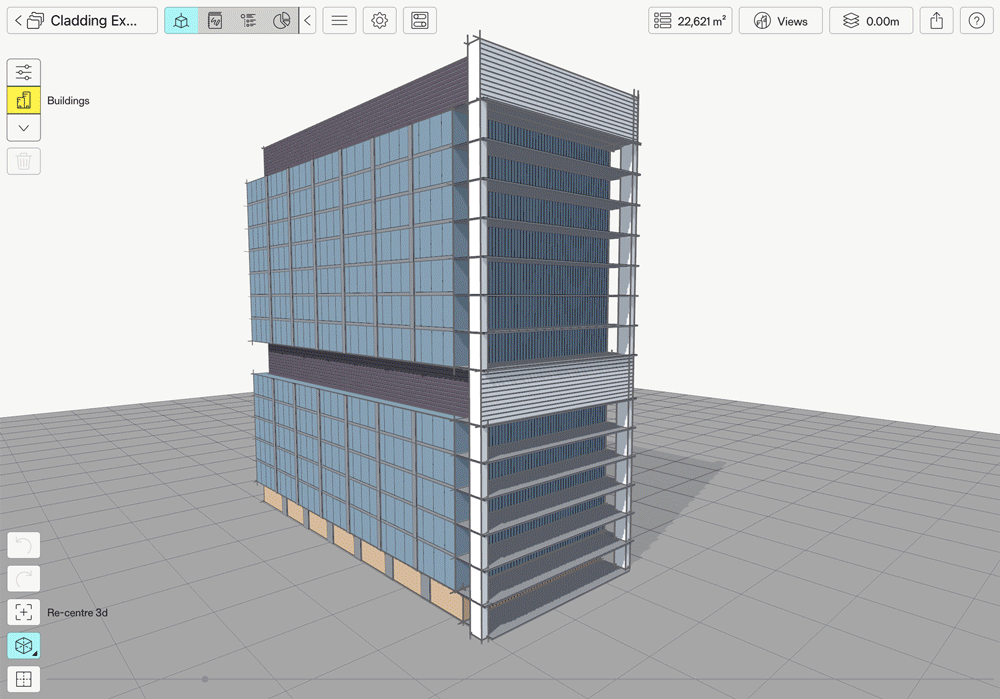Open the Views dropdown
Image resolution: width=1000 pixels, height=699 pixels.
(x=780, y=21)
